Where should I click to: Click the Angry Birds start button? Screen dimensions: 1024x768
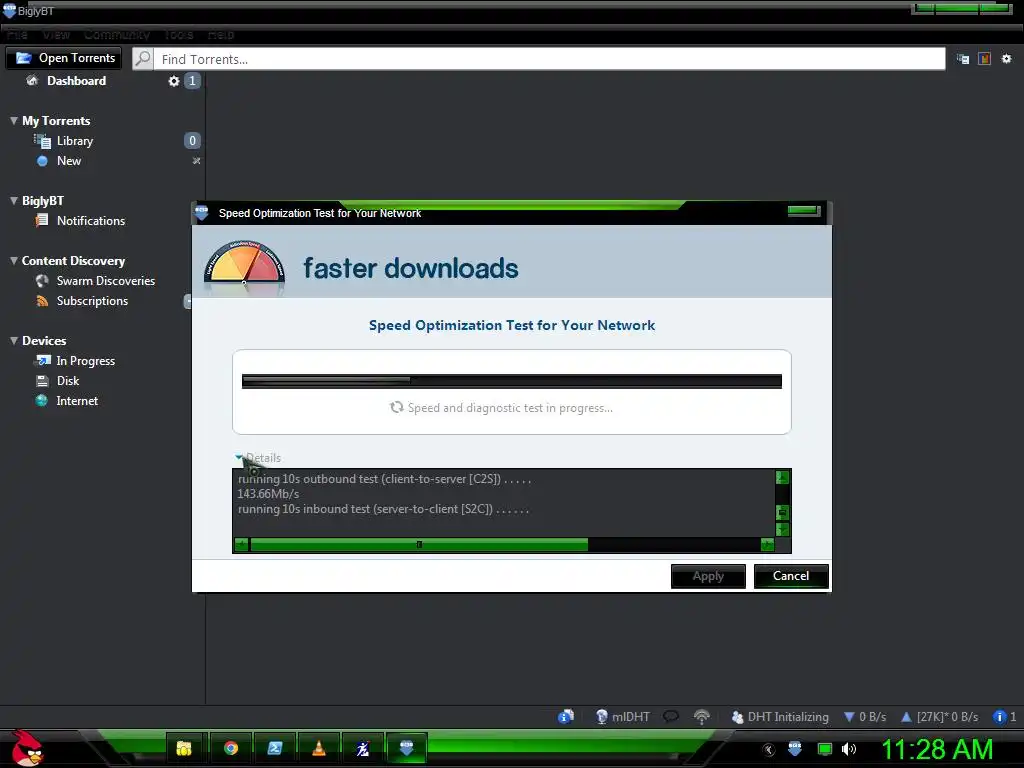click(x=27, y=748)
